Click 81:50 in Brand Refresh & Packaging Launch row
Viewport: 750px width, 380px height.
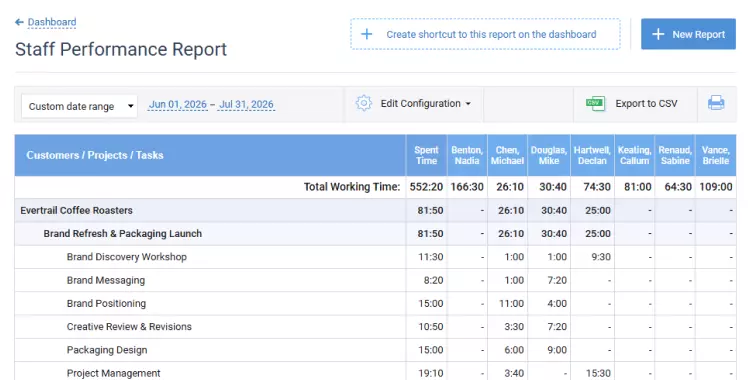click(x=430, y=234)
